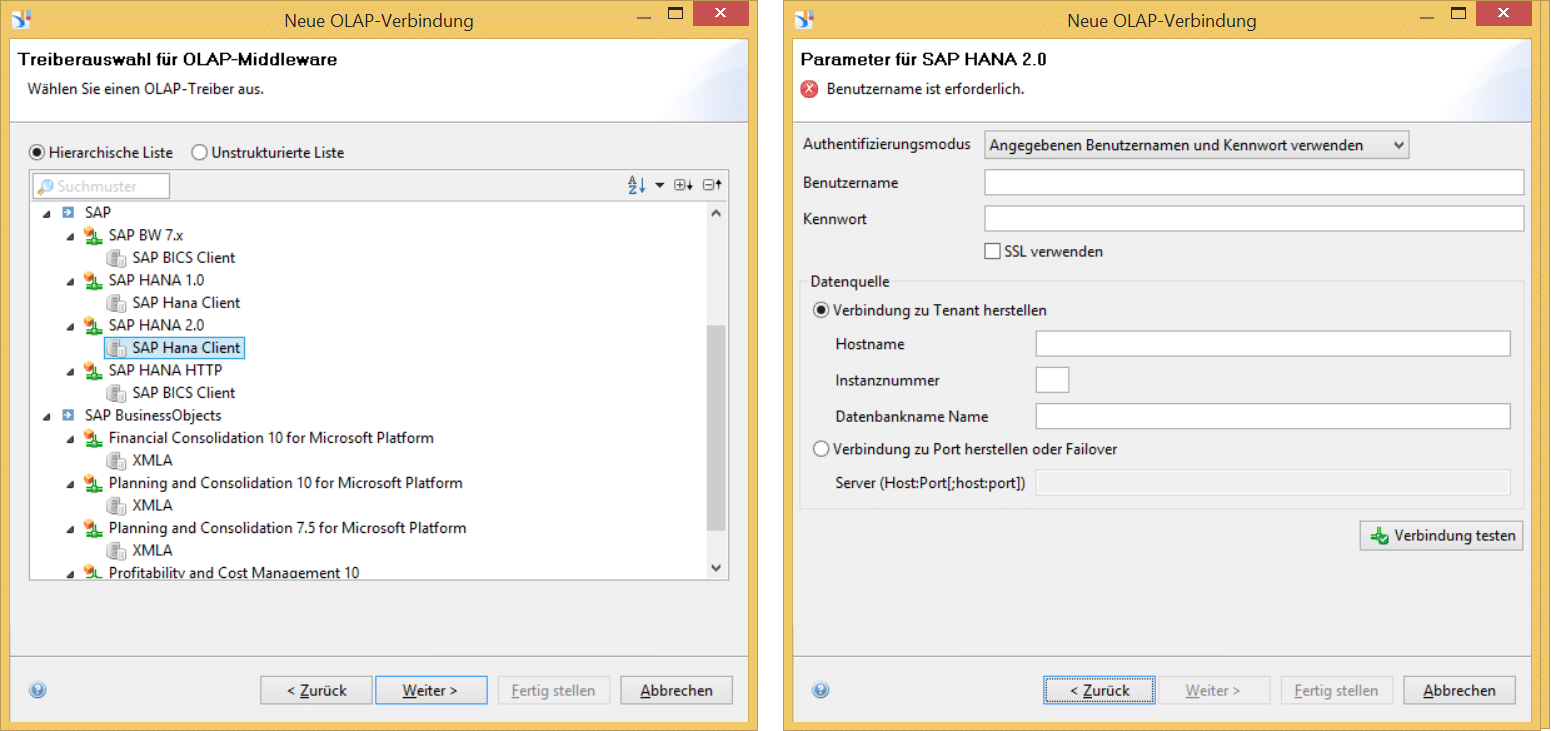Collapse the SAP BusinessObjects node

click(45, 417)
